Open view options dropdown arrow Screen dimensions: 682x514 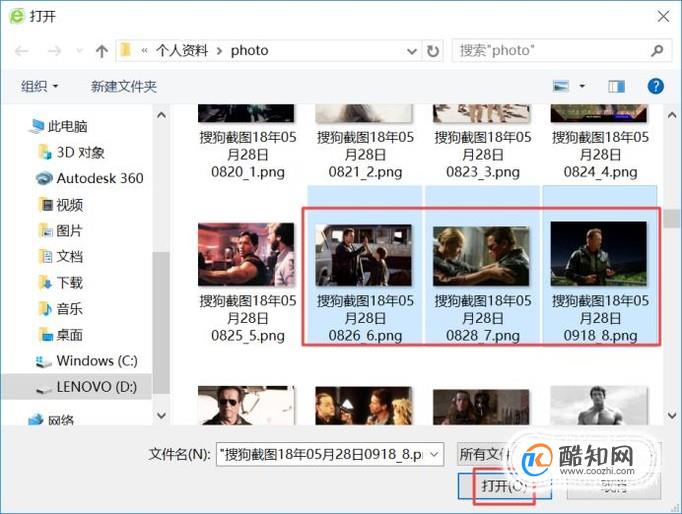click(582, 86)
